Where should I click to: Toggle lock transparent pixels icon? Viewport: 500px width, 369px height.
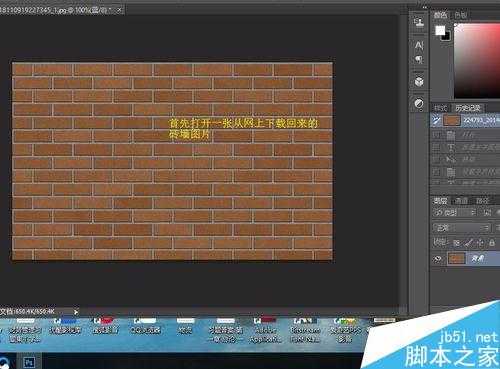[456, 243]
